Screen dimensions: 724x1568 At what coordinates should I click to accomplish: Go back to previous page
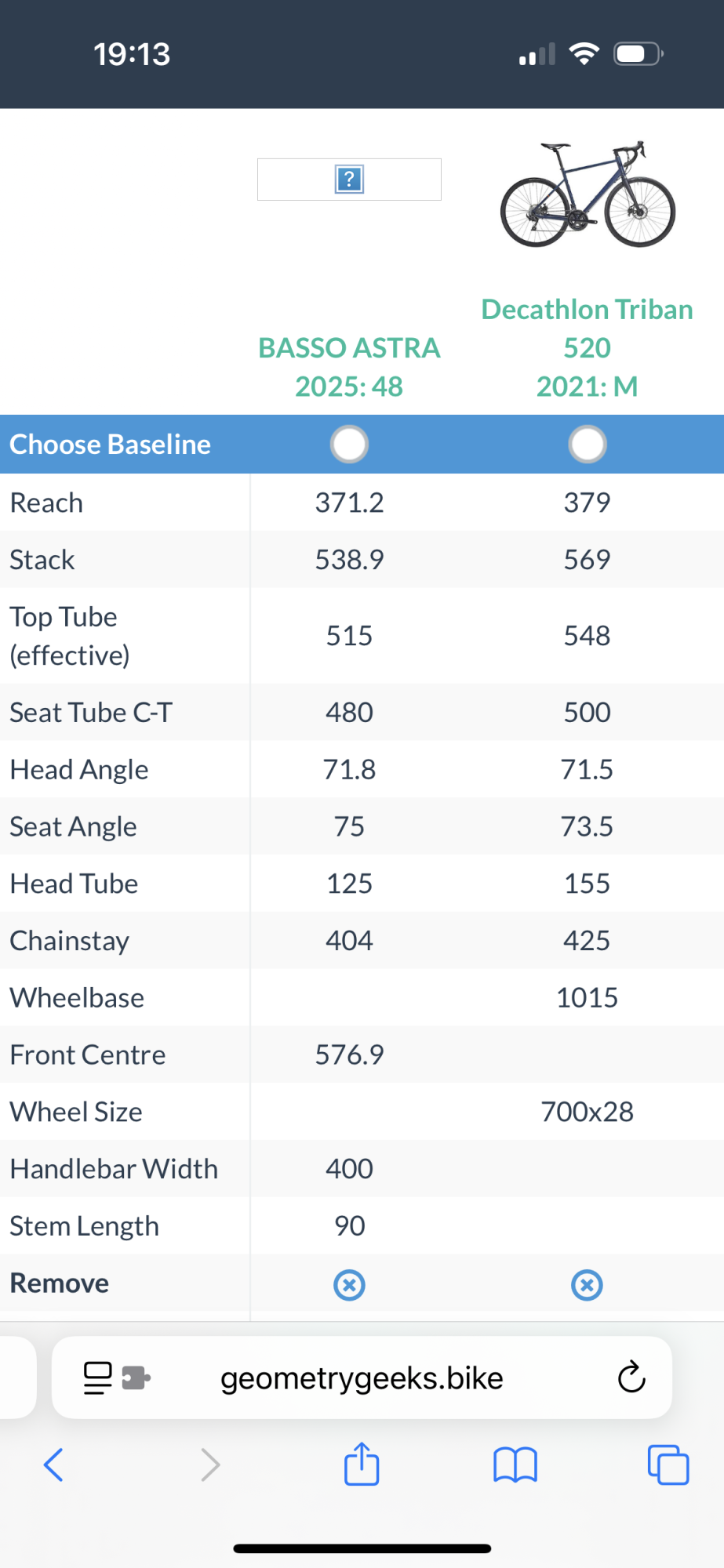tap(53, 1464)
